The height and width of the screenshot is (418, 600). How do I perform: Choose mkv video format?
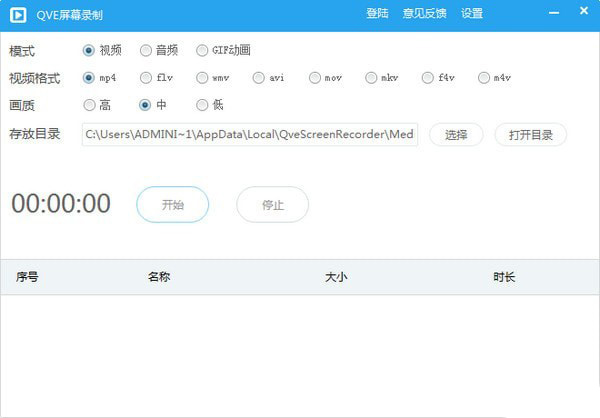[372, 77]
